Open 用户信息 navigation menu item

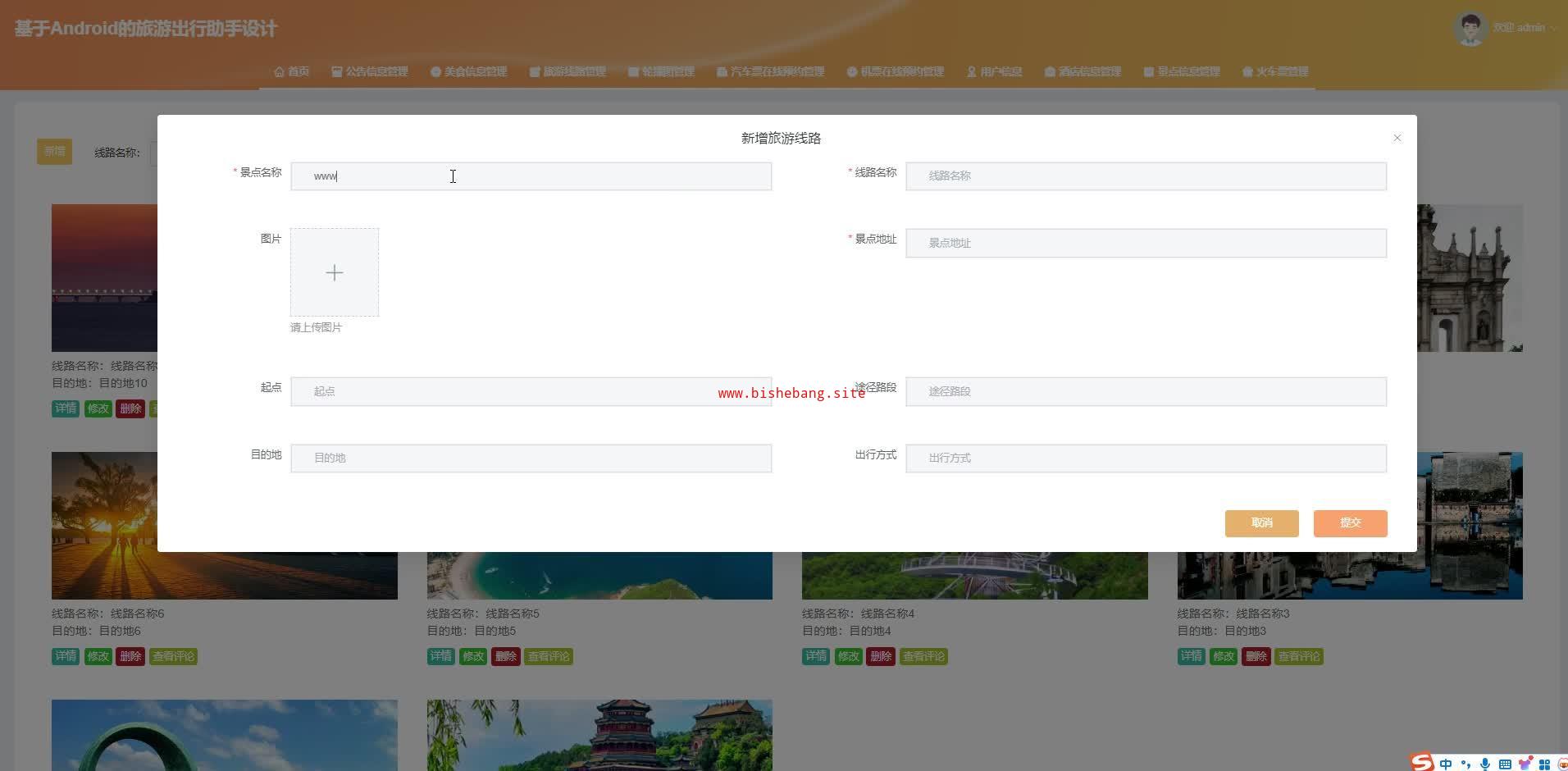[x=994, y=71]
